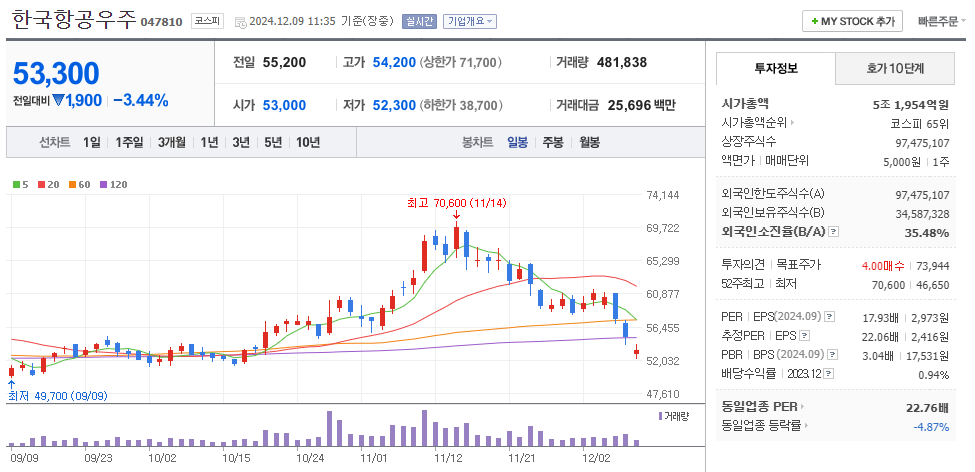Click the 최저 49,700 (09/09) chart marker
The height and width of the screenshot is (472, 975).
57,396
